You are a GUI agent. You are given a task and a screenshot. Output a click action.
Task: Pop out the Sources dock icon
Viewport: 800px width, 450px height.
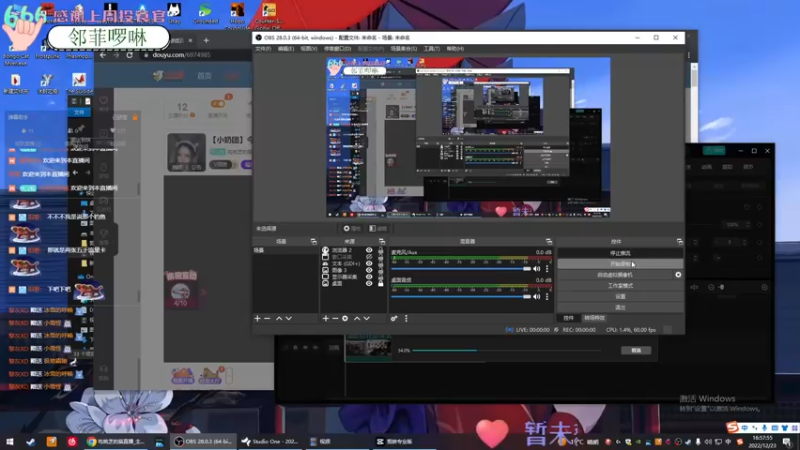click(x=382, y=241)
